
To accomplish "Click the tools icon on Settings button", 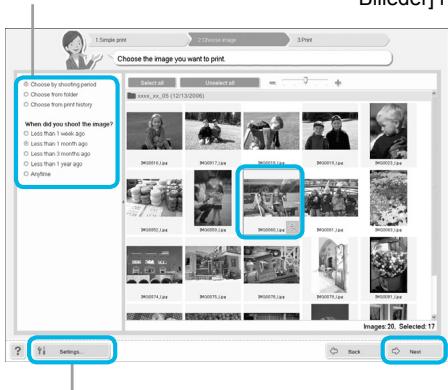I will 41,351.
